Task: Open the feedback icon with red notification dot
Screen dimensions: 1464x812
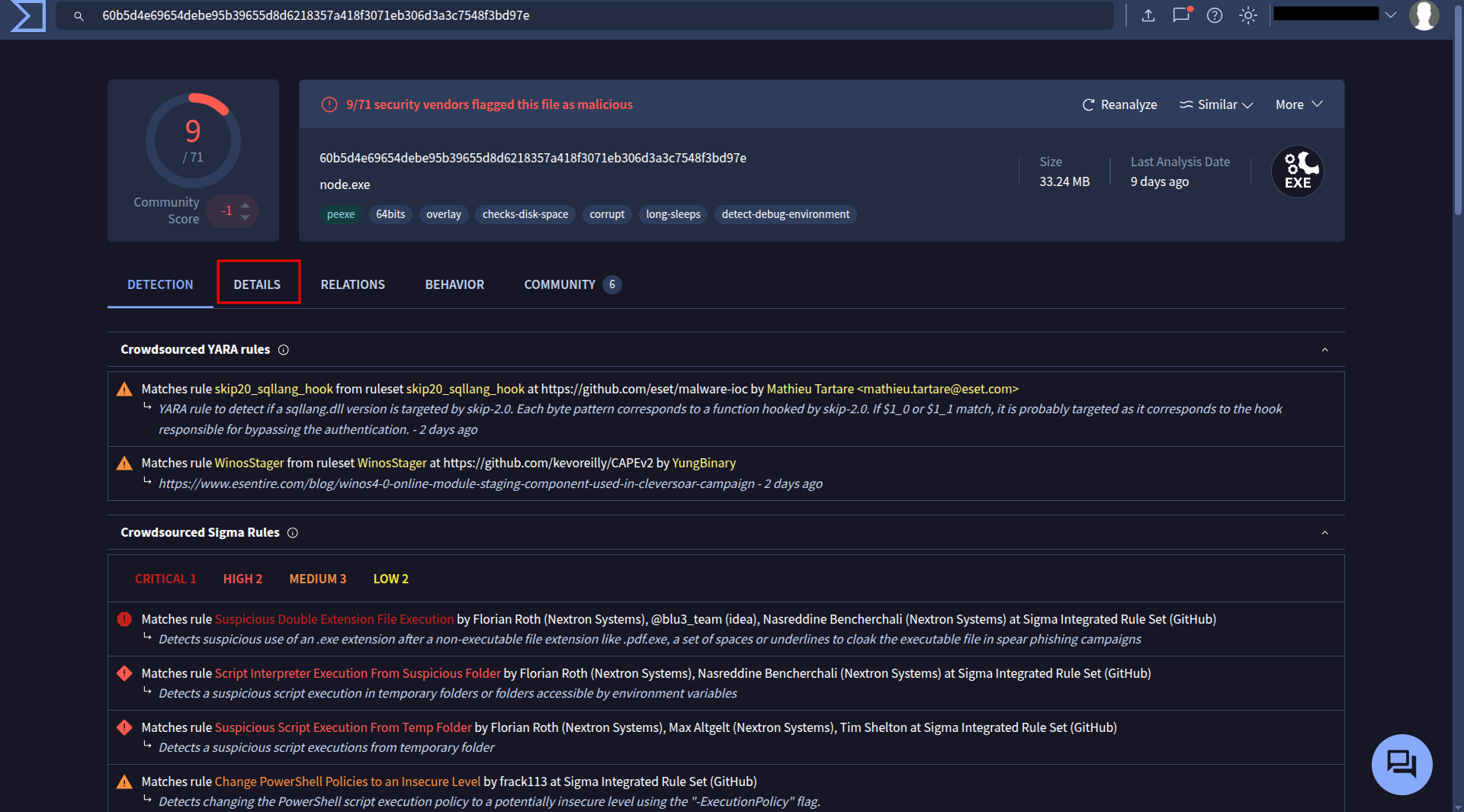Action: coord(1181,15)
